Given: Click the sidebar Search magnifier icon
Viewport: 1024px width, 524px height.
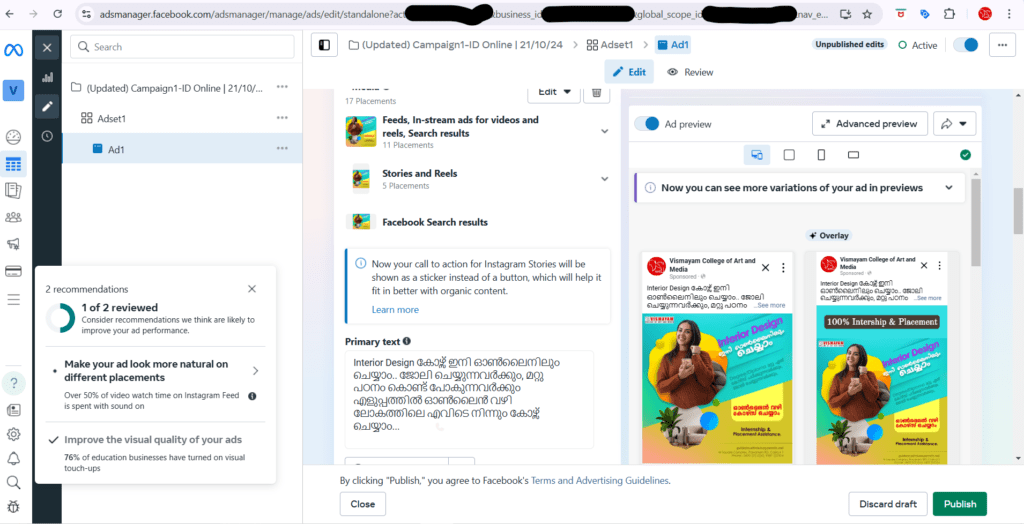Looking at the screenshot, I should (13, 482).
